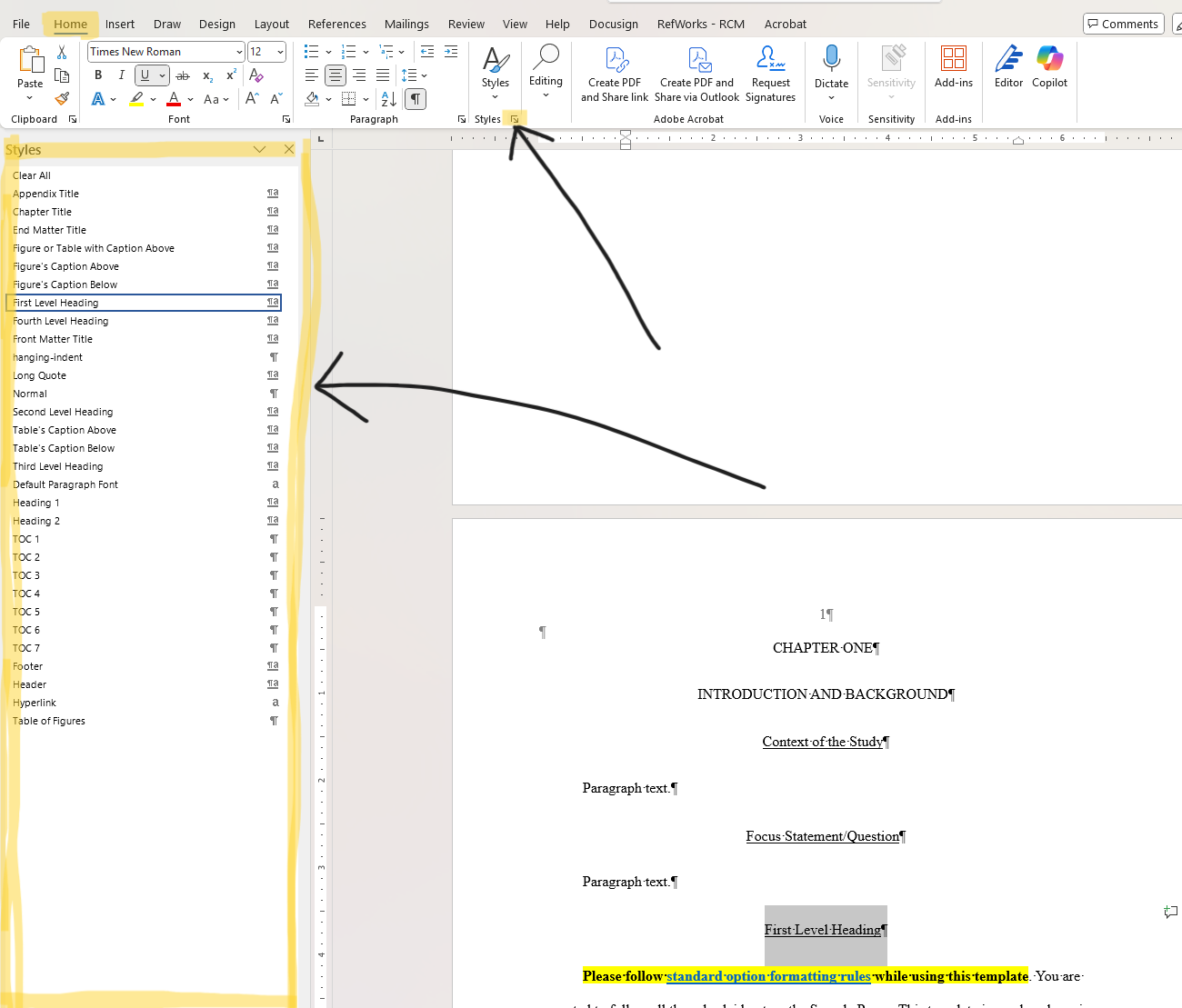Open the Dictate voice tool
This screenshot has height=1008, width=1182.
pos(831,65)
